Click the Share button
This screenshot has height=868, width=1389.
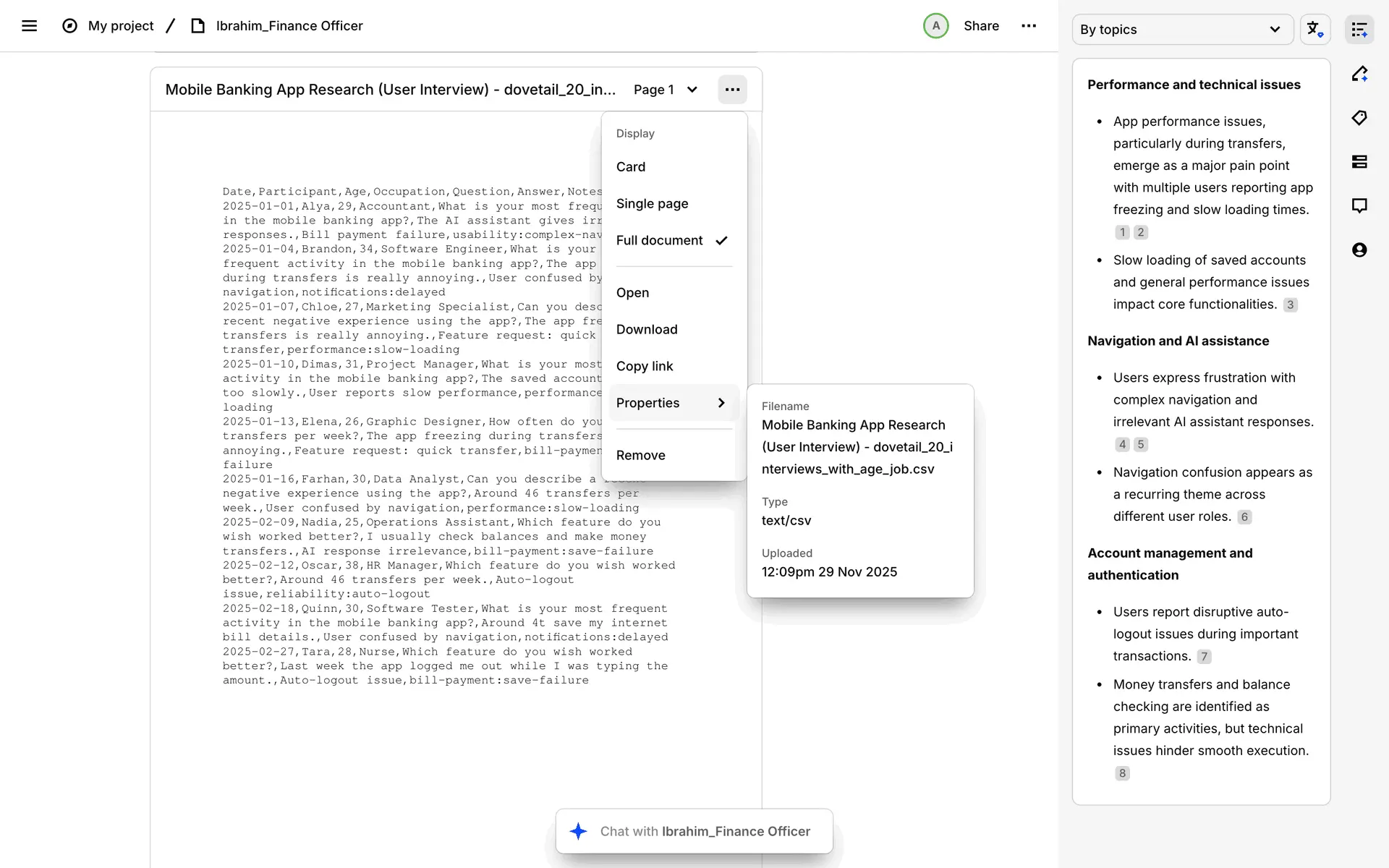(x=981, y=26)
